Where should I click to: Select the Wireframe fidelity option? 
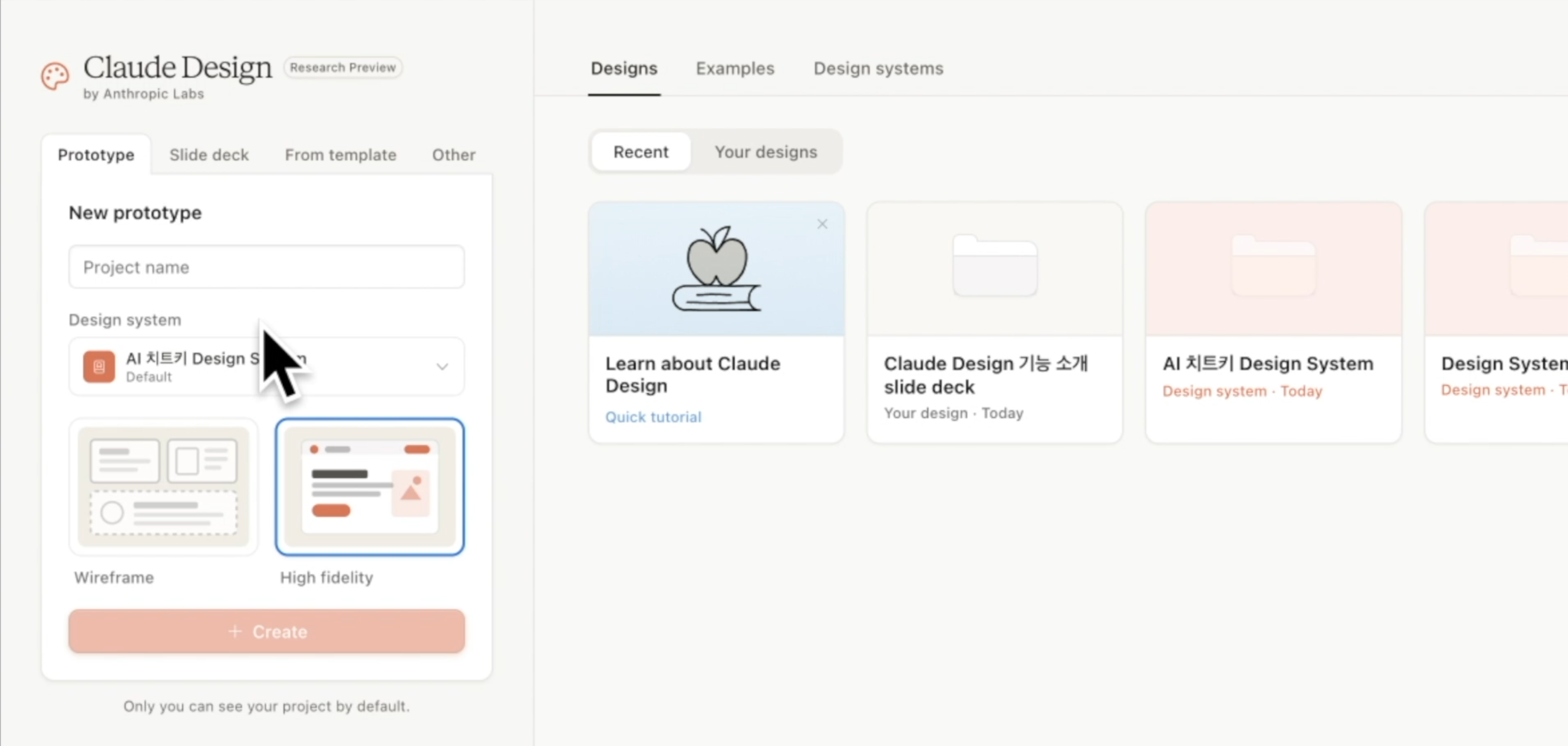coord(163,487)
